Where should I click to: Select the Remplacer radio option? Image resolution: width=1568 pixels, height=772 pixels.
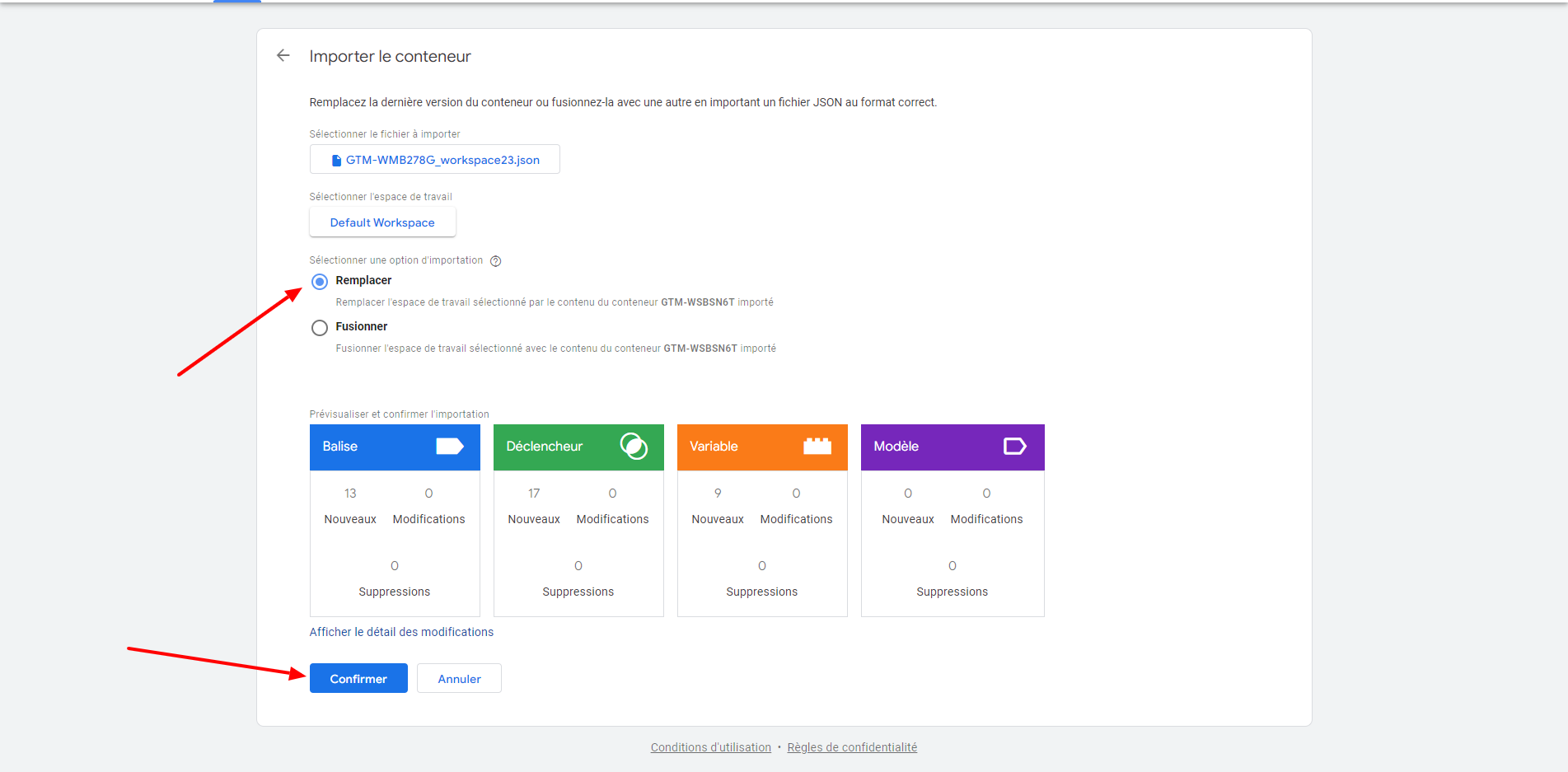tap(320, 282)
